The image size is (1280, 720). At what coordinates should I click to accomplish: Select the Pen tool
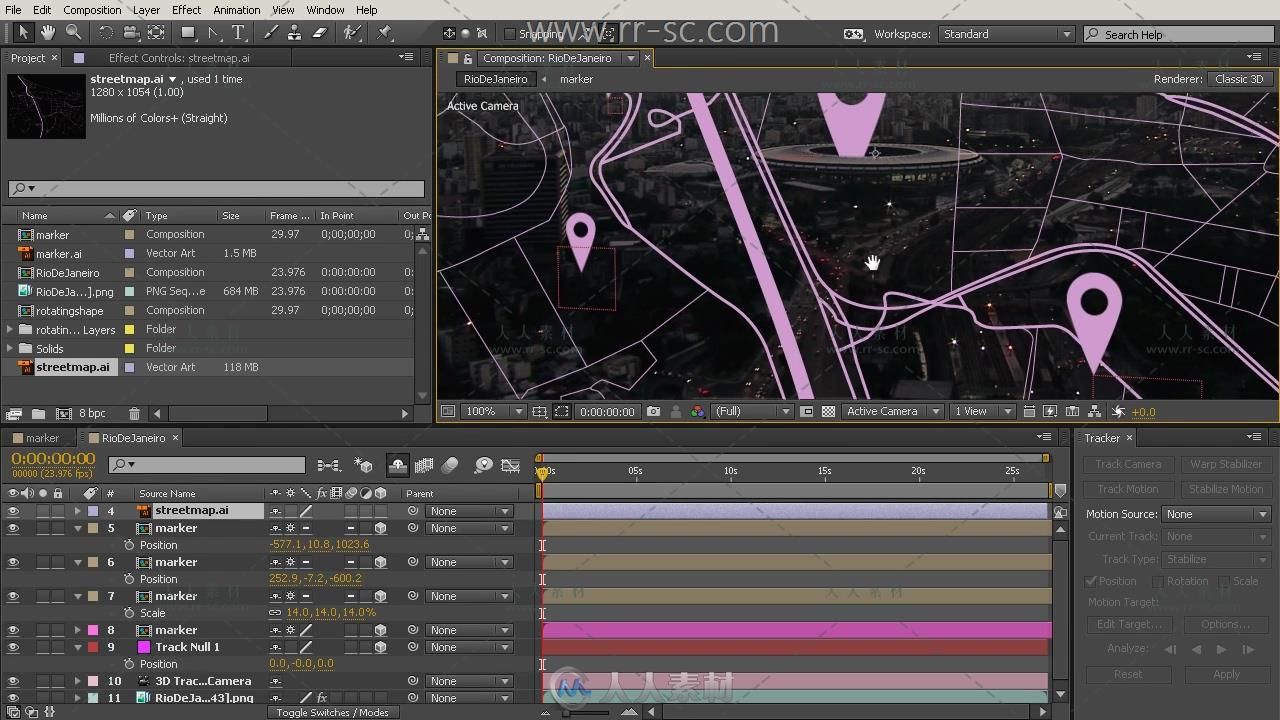click(213, 33)
